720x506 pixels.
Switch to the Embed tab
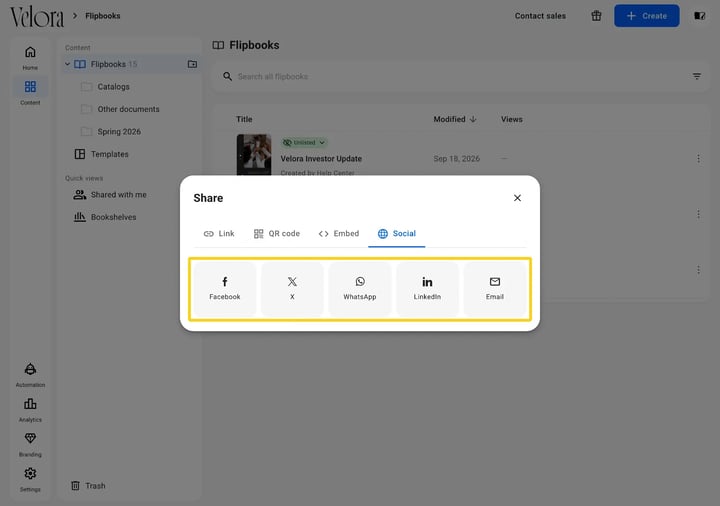(339, 233)
